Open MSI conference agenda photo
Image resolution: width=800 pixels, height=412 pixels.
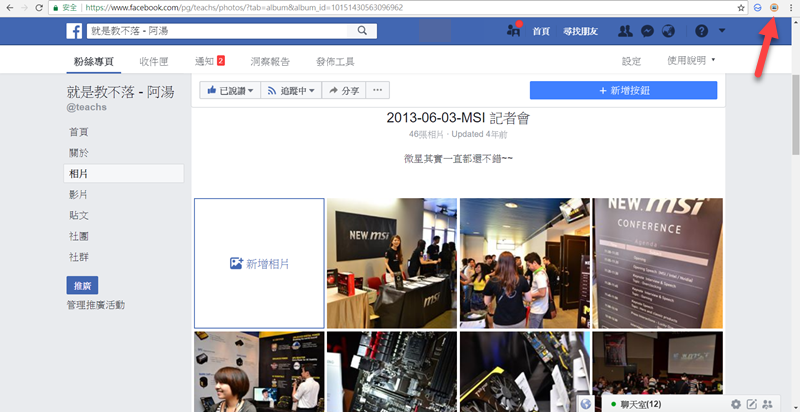click(x=658, y=263)
